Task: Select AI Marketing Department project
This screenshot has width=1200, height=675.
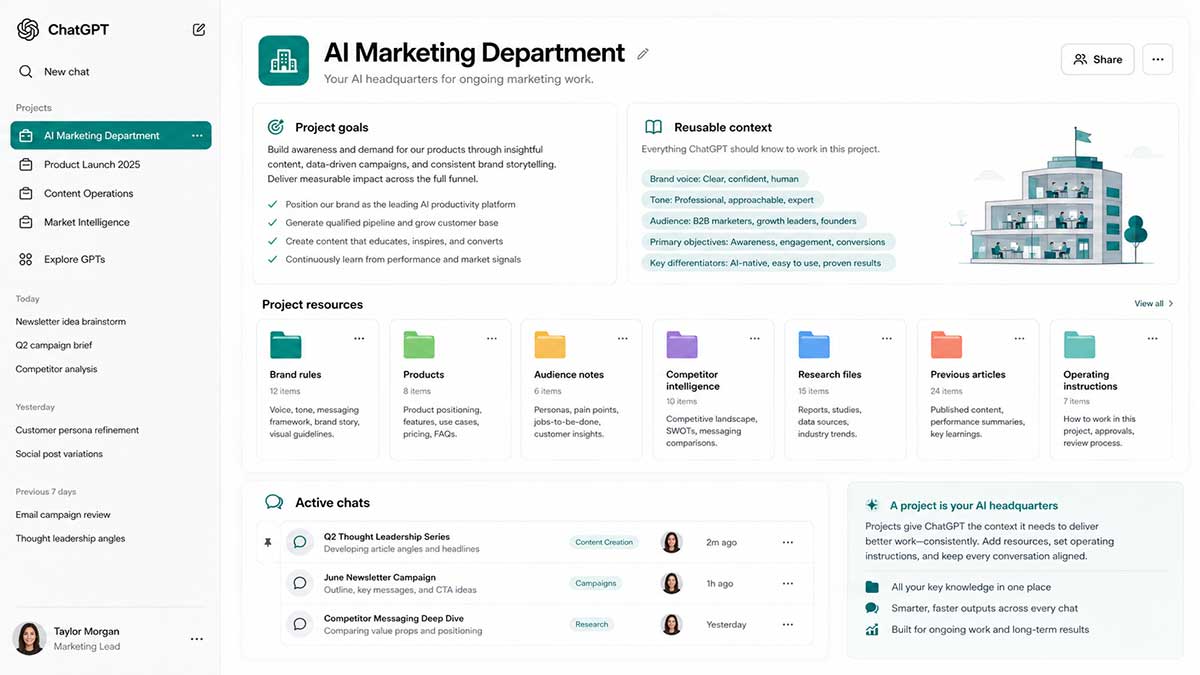Action: pos(111,136)
